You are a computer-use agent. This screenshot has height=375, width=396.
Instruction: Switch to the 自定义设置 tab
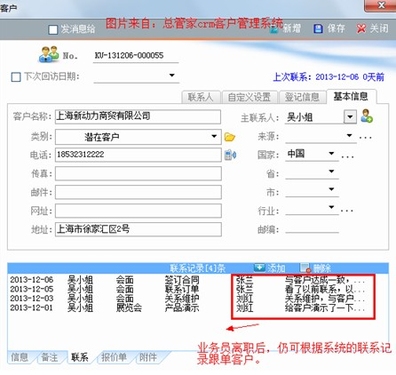pos(249,97)
